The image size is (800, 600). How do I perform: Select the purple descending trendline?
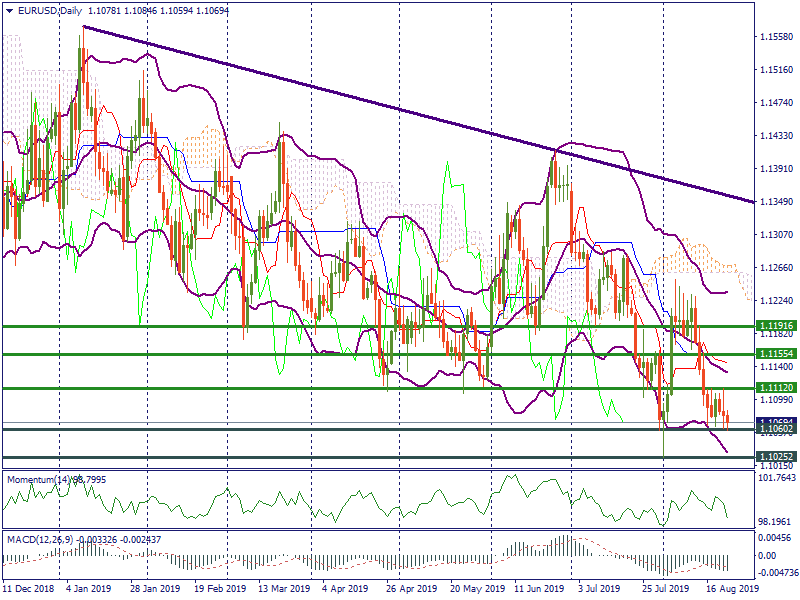(400, 110)
